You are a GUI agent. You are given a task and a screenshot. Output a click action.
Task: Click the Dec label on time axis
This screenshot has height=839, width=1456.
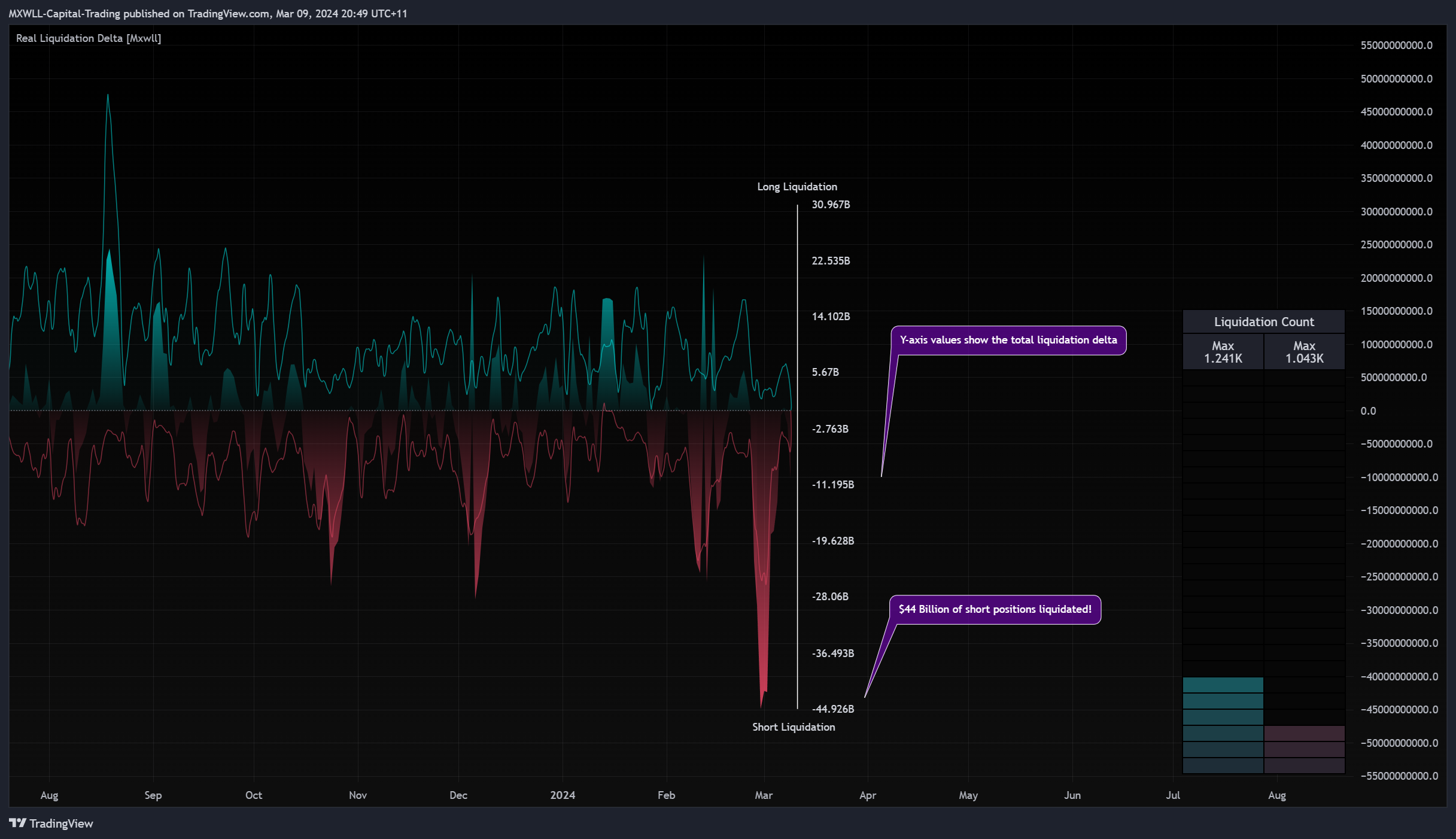(458, 795)
